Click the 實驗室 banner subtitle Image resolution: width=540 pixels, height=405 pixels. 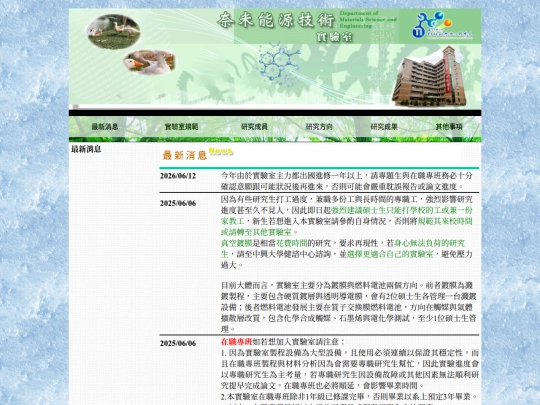[x=334, y=37]
